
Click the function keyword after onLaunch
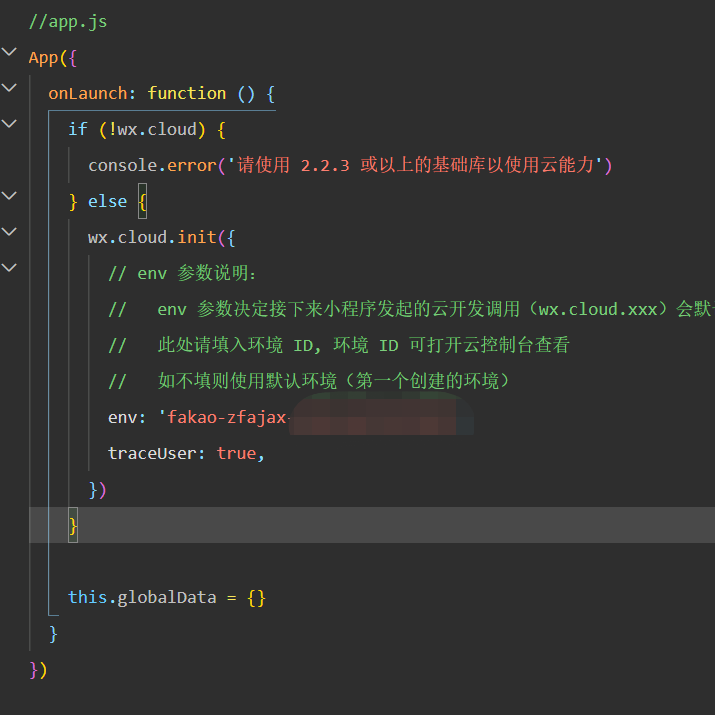(x=187, y=93)
